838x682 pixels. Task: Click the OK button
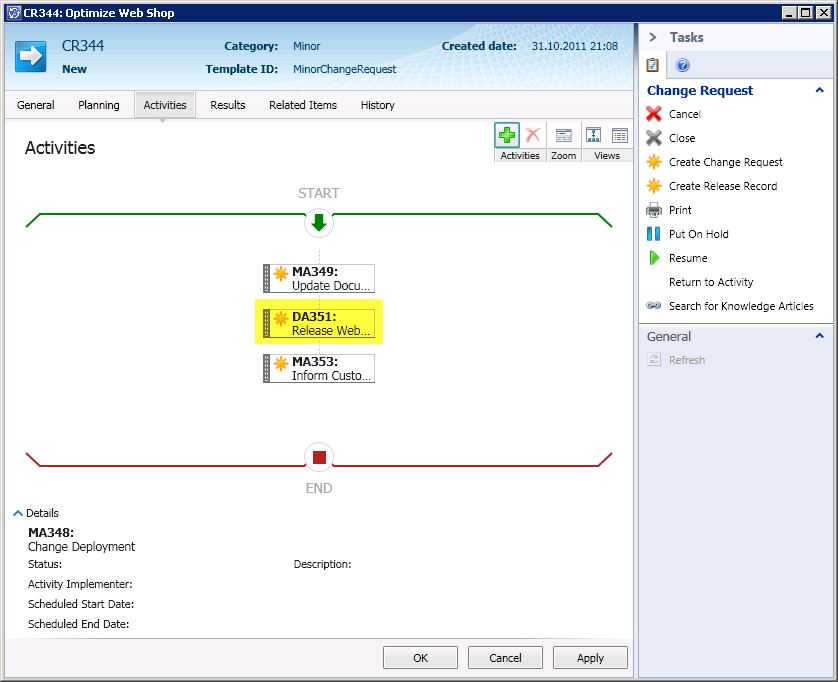point(420,658)
